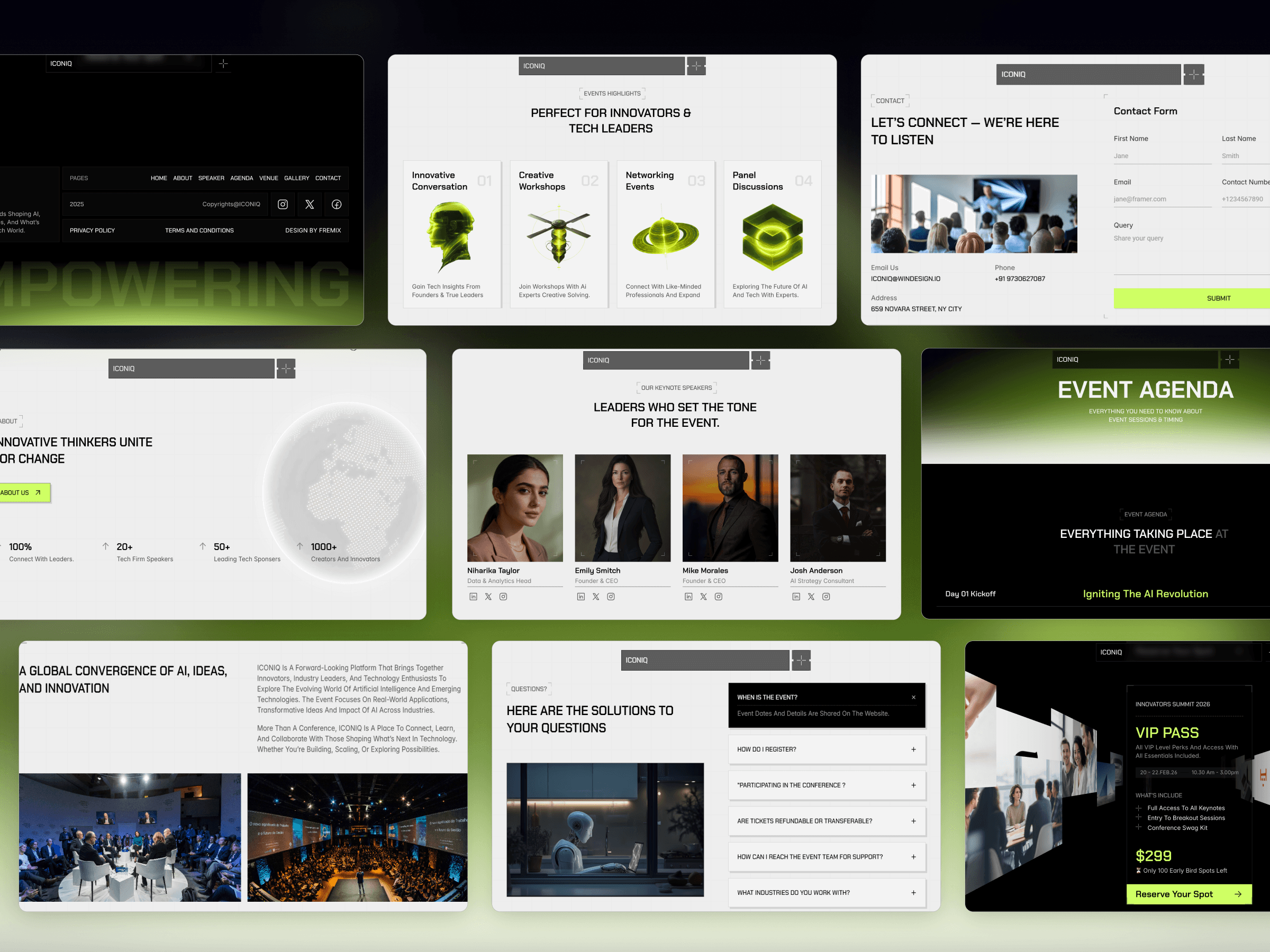Expand 'What industries do you work with?'
This screenshot has height=952, width=1270.
(913, 893)
